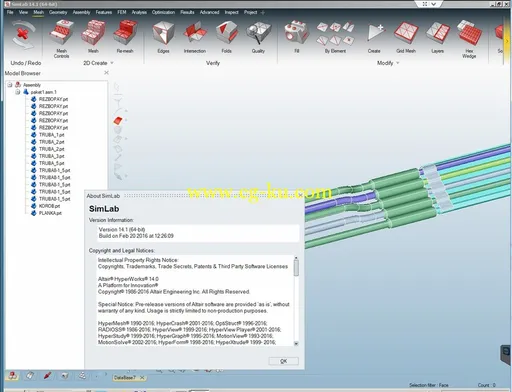Open the Grid Mesh tool
Viewport: 512px width, 392px height.
(x=406, y=37)
